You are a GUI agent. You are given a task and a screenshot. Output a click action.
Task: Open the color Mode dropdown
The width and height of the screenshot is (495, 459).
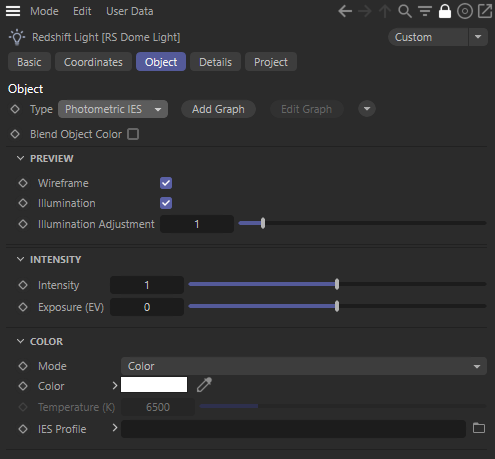point(304,366)
